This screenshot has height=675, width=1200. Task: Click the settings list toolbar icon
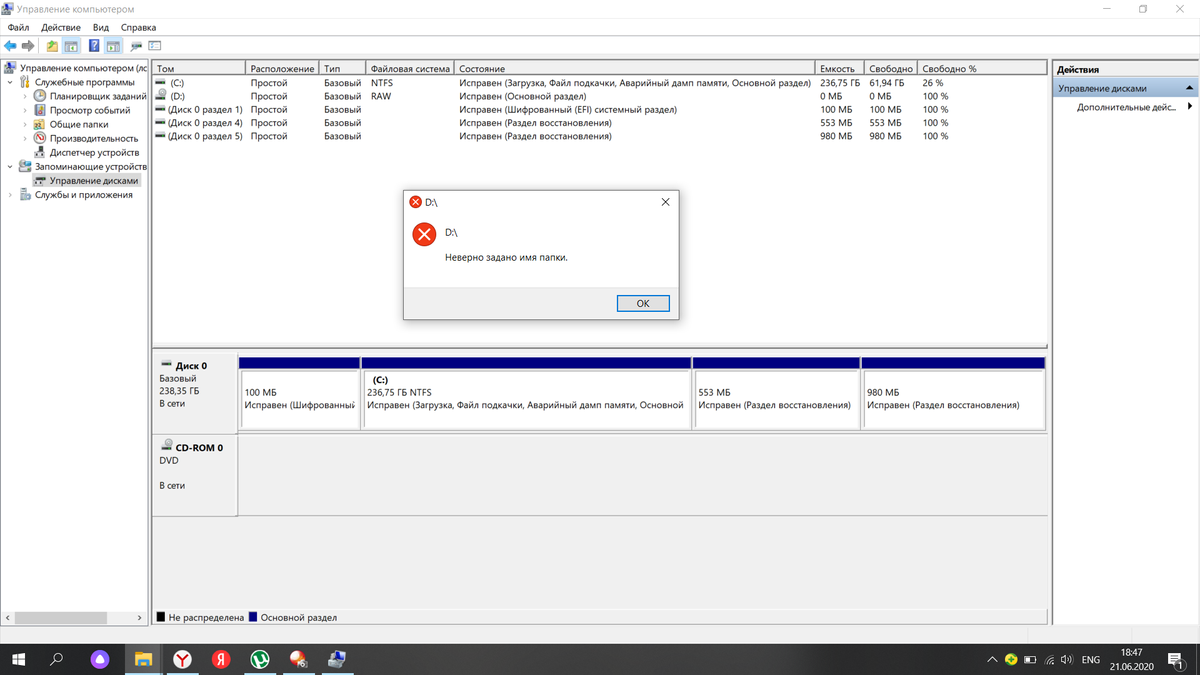(155, 46)
